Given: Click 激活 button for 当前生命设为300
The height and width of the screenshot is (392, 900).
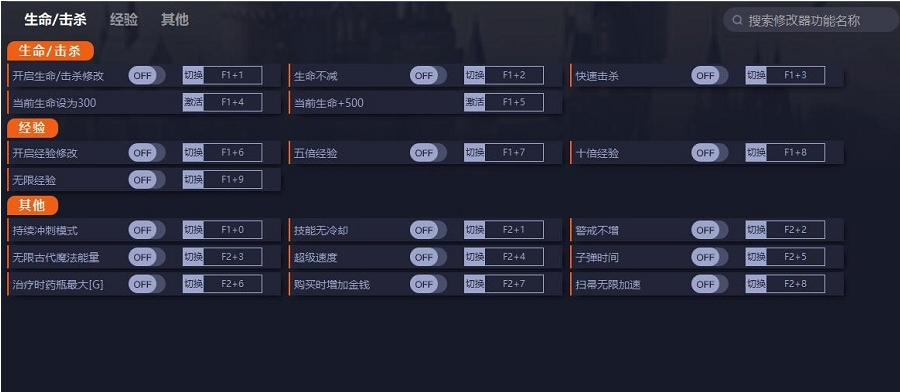Looking at the screenshot, I should (193, 102).
